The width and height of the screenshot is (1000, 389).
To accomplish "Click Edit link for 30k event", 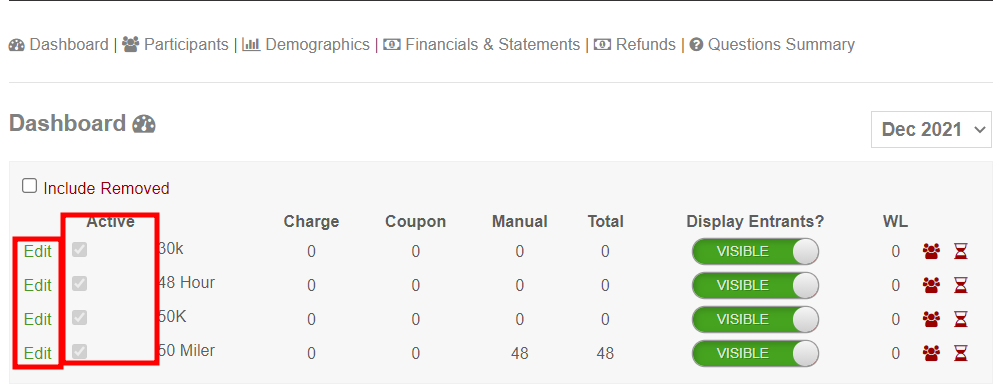I will pyautogui.click(x=38, y=251).
